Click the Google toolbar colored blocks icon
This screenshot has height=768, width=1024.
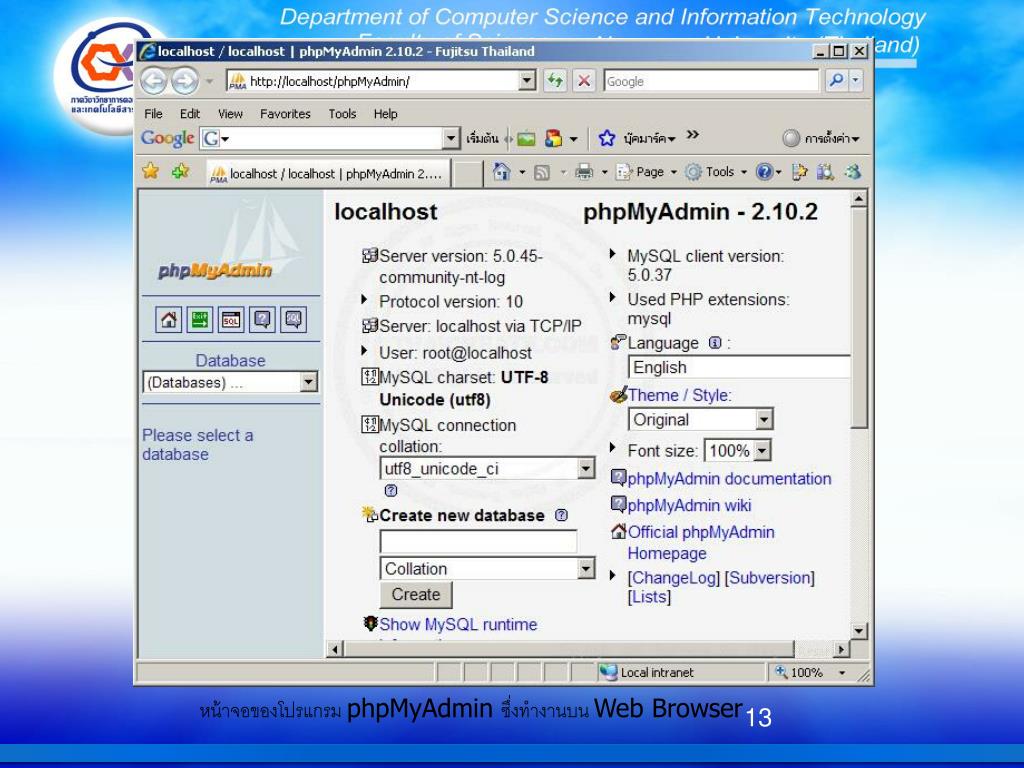pyautogui.click(x=554, y=138)
